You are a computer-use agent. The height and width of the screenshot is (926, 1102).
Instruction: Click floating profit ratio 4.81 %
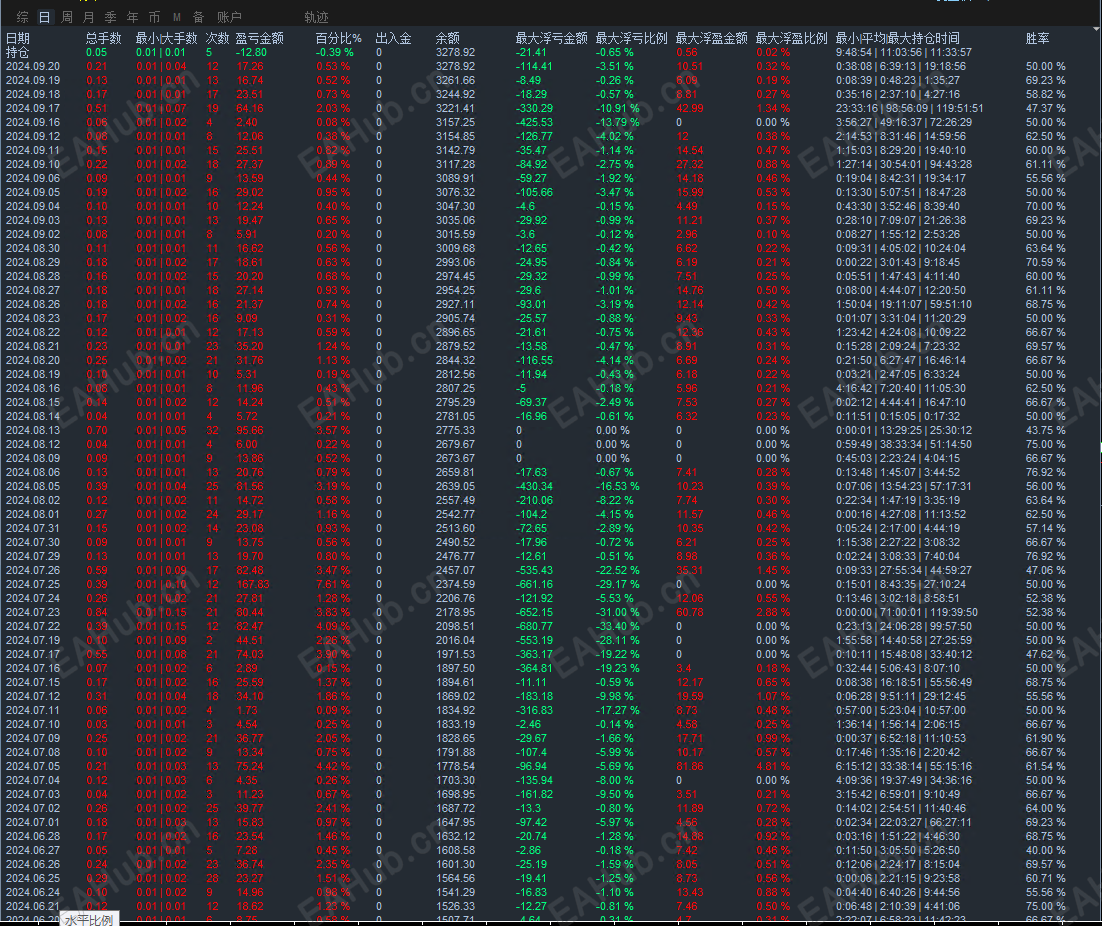(x=772, y=767)
